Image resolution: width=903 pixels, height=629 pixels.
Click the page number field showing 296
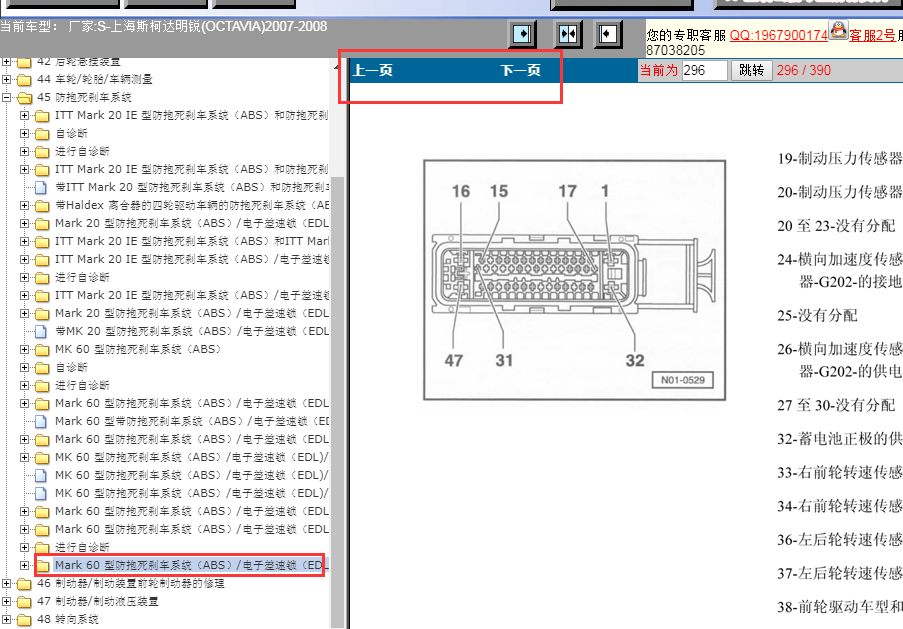pyautogui.click(x=704, y=70)
